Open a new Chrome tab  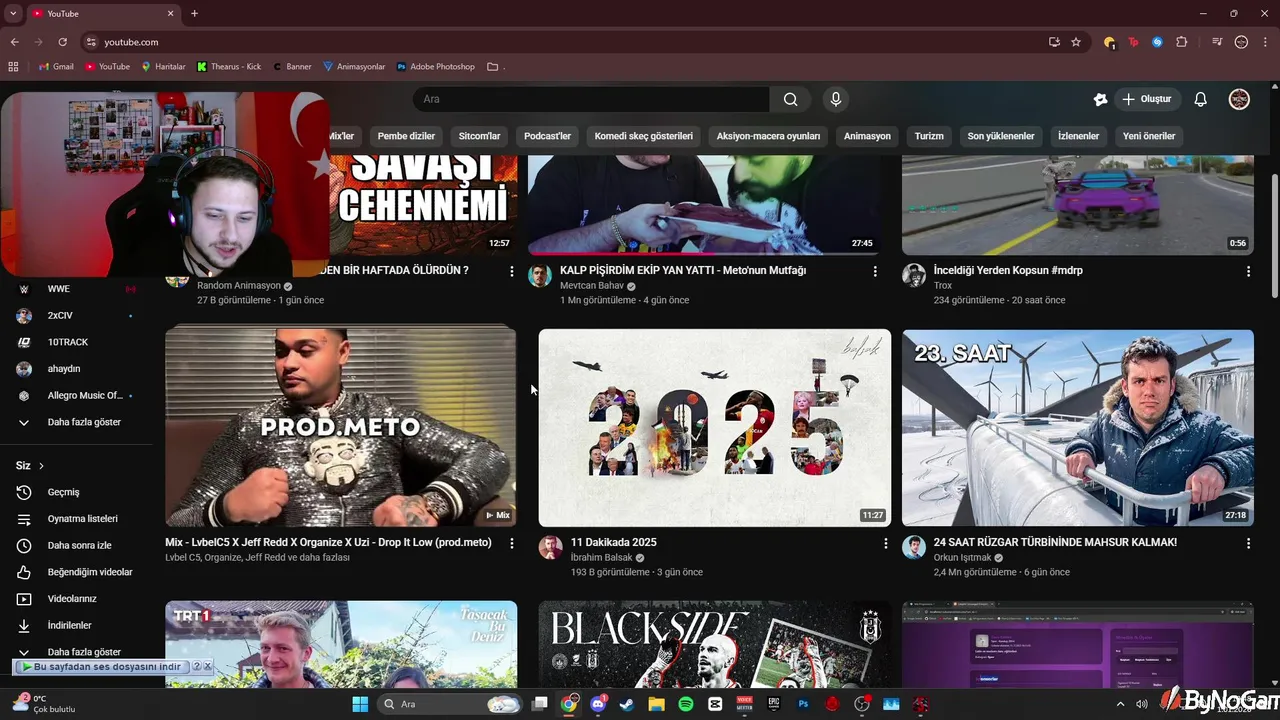point(194,14)
